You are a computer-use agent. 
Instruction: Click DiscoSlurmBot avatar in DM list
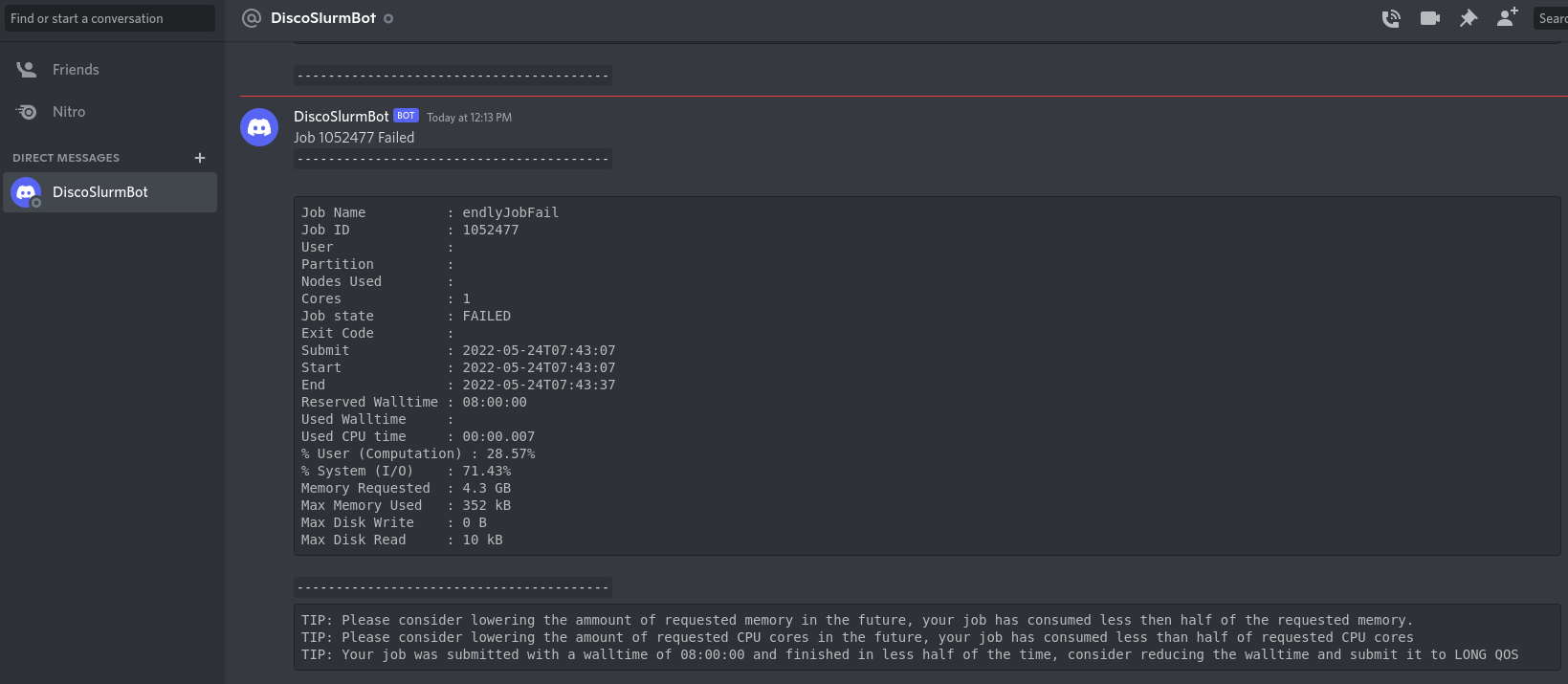26,192
